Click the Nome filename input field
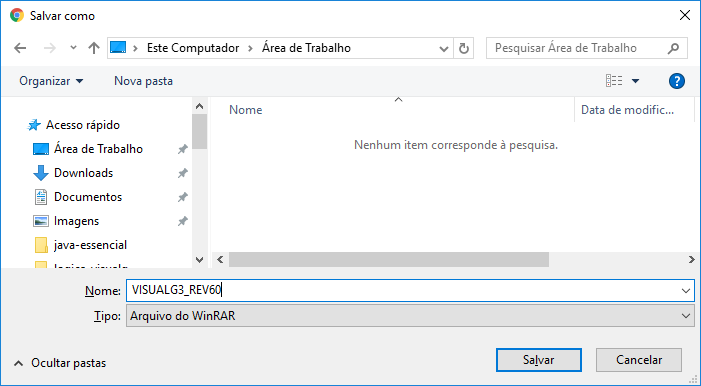 click(410, 291)
